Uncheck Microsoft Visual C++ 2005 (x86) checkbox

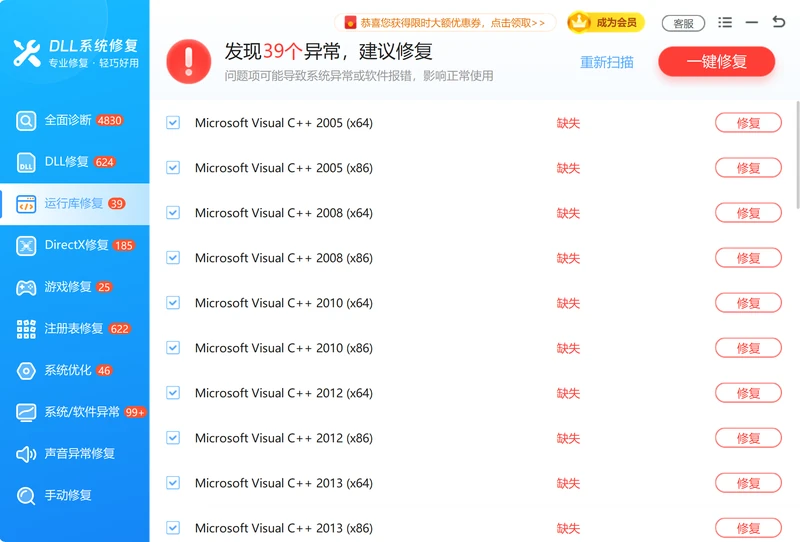[173, 167]
